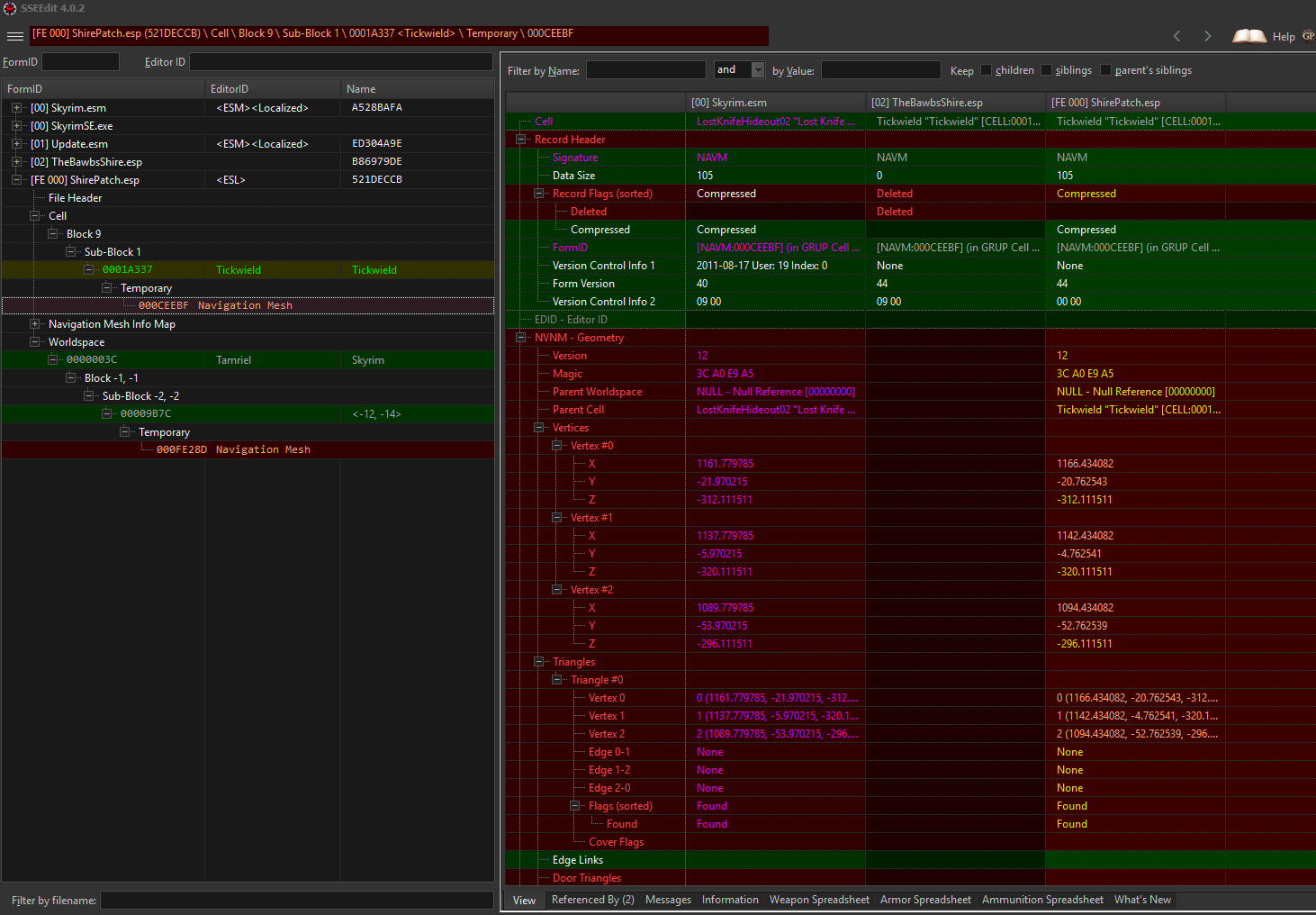Viewport: 1316px width, 915px height.
Task: Switch to the Messages tab
Action: tap(668, 900)
